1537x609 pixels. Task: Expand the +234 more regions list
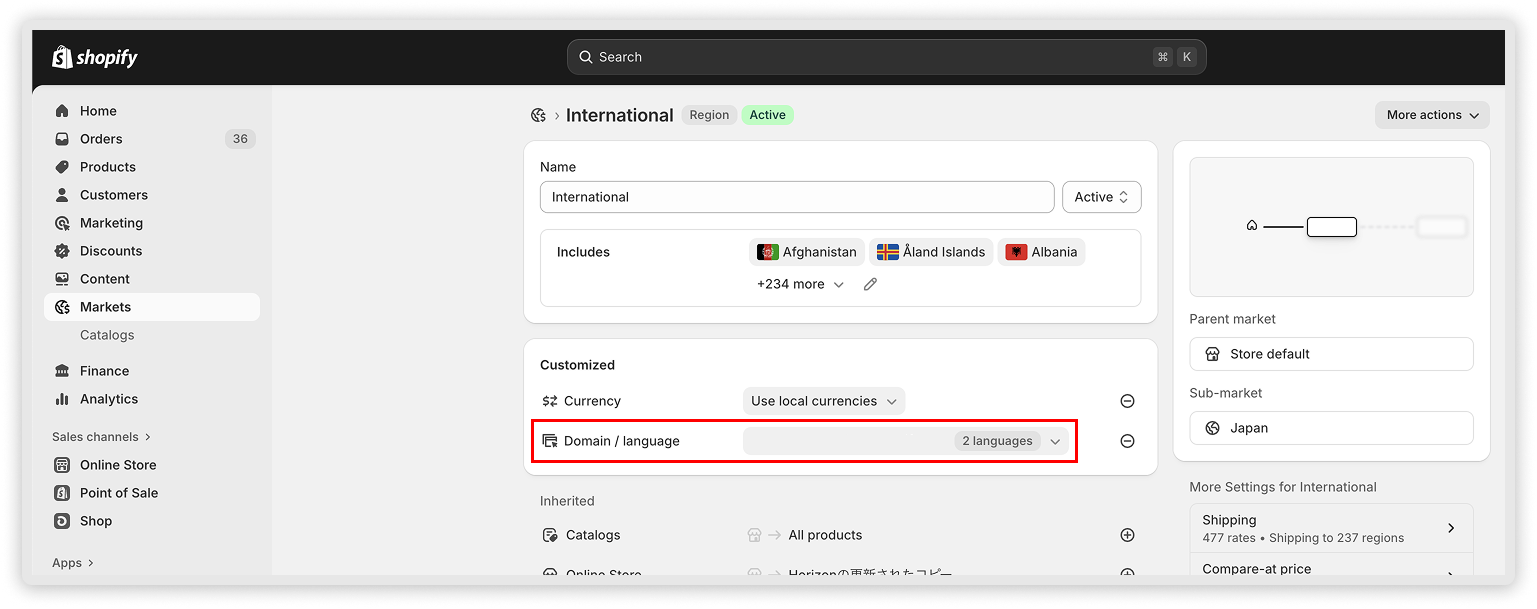800,285
